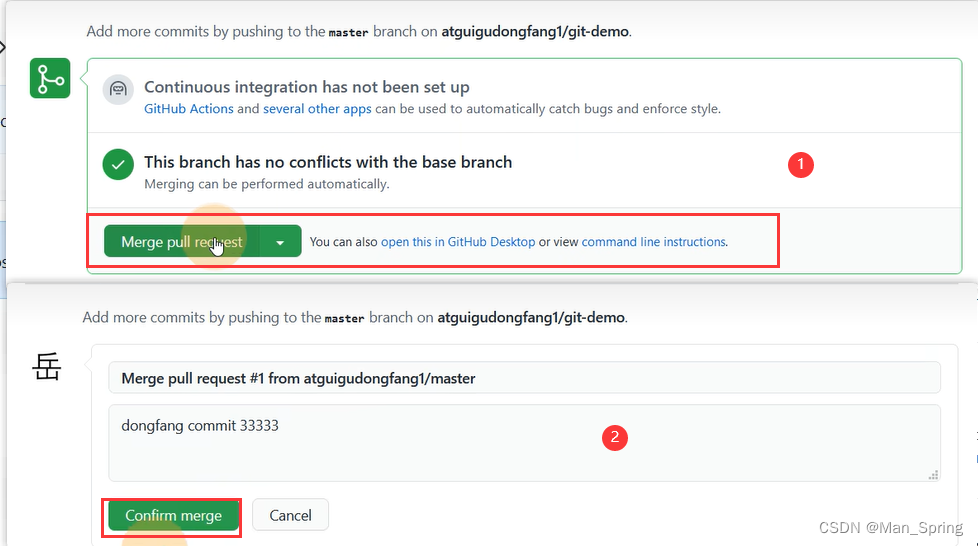Click the green no-conflicts checkmark icon
The width and height of the screenshot is (978, 546).
118,165
